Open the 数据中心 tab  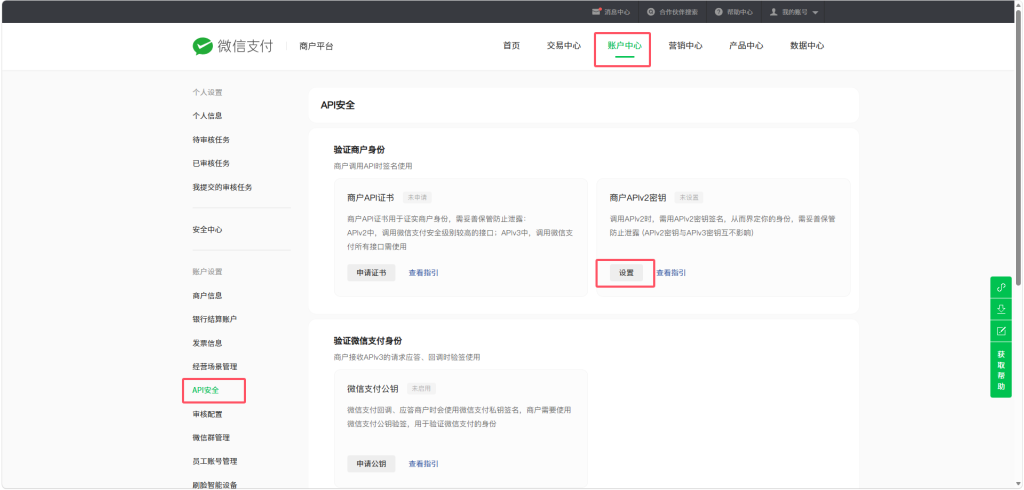tap(807, 46)
